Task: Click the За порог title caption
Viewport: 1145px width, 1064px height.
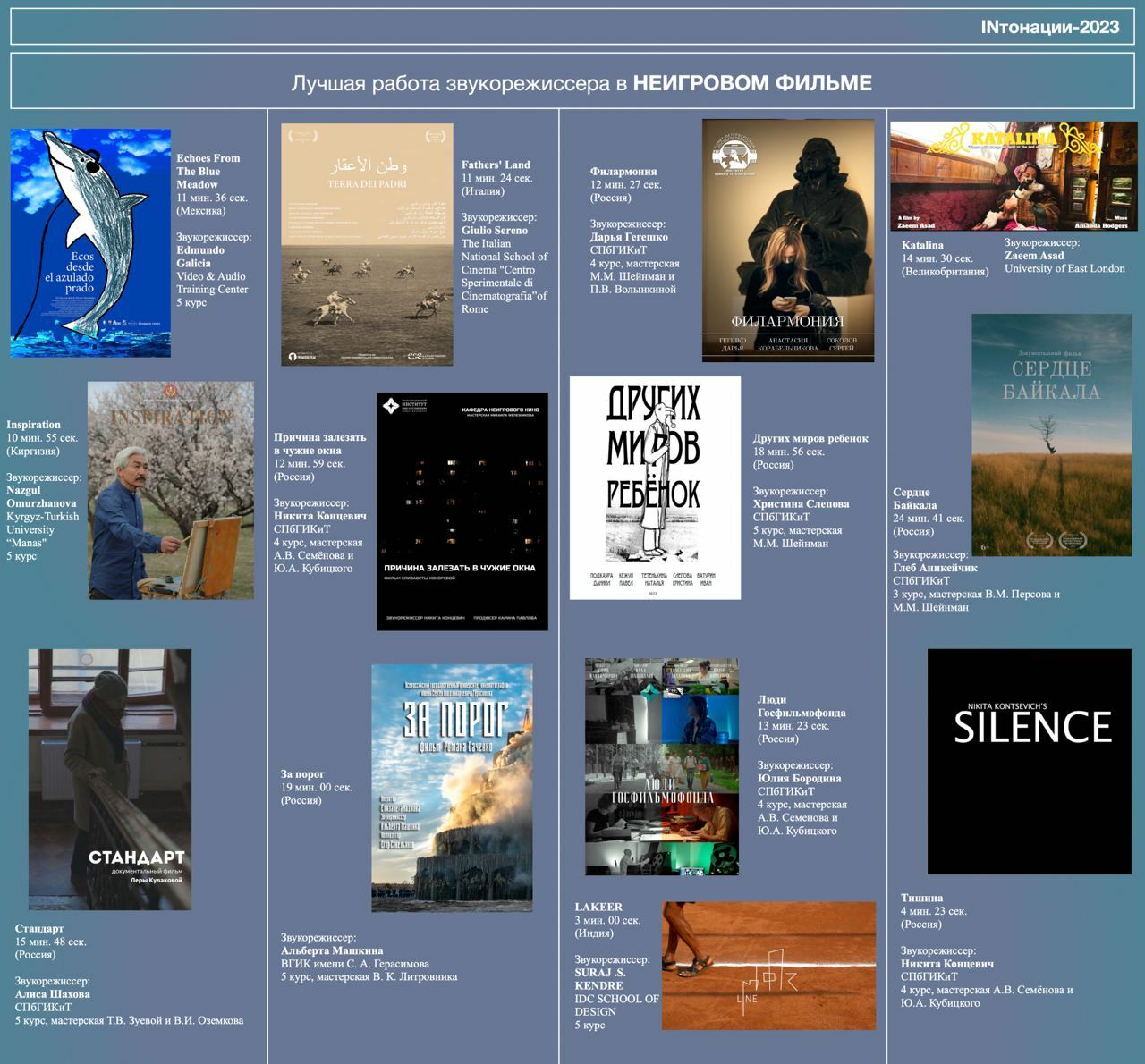Action: 302,774
